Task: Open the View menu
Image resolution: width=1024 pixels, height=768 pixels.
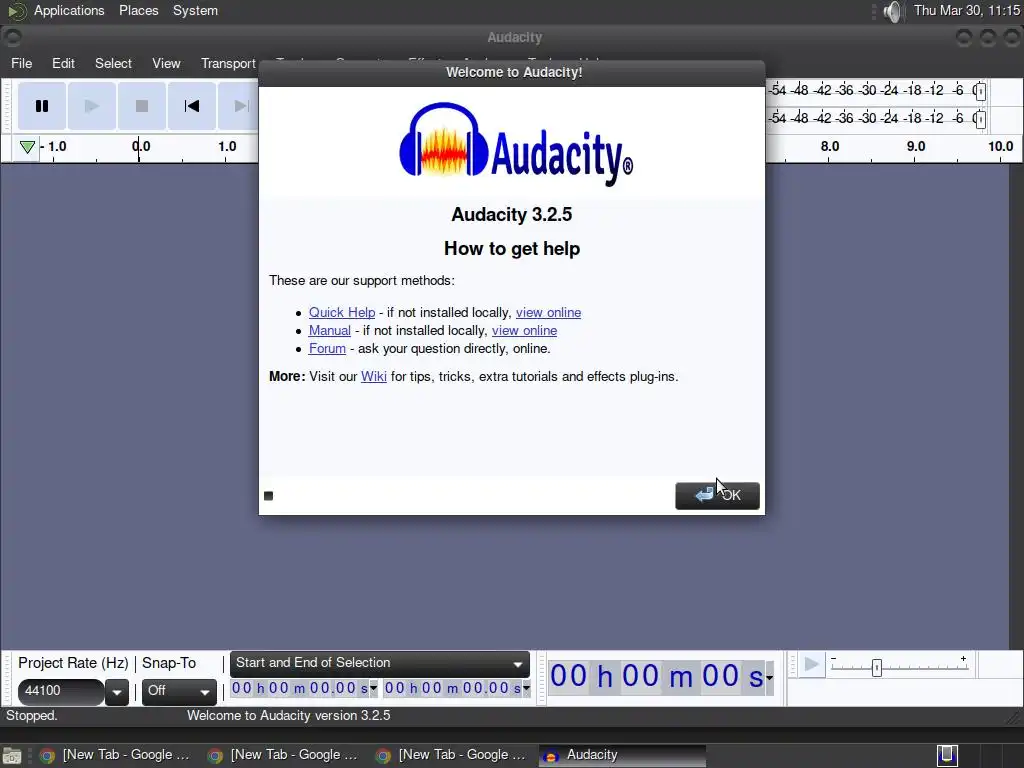Action: [x=166, y=63]
